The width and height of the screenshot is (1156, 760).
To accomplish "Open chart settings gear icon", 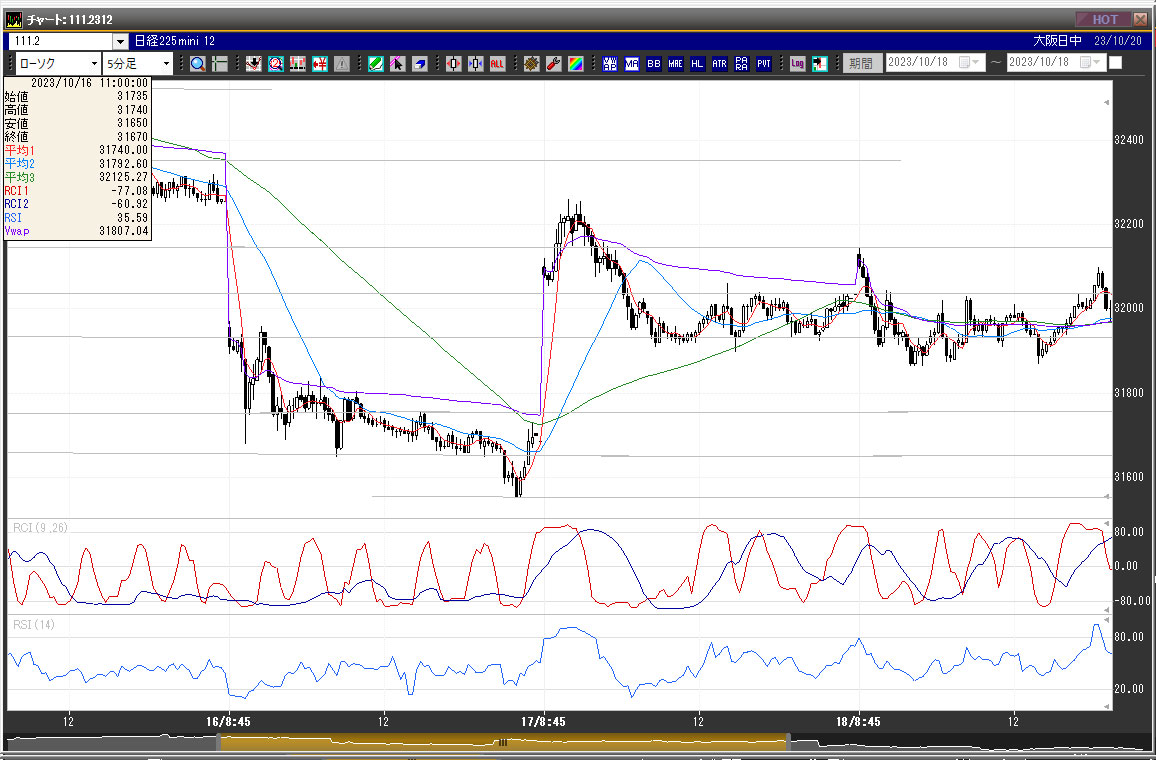I will (x=532, y=64).
